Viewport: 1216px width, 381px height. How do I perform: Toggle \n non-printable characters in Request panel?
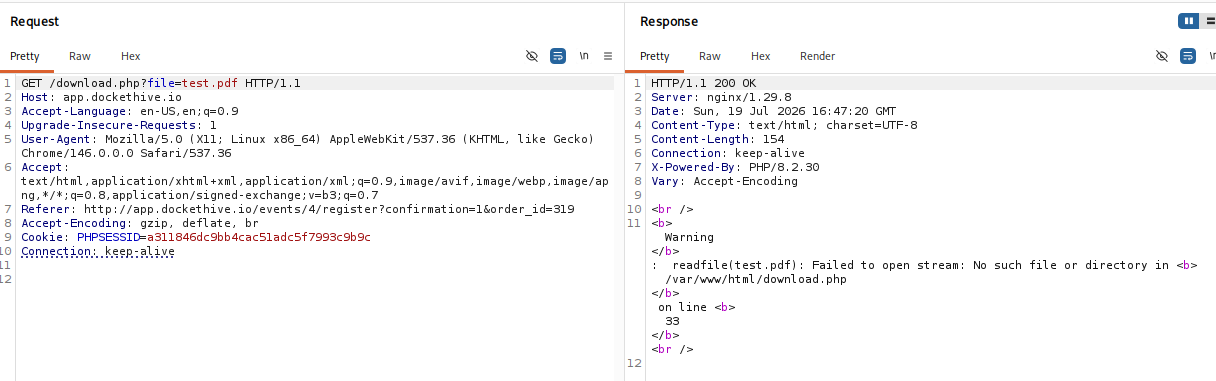(584, 56)
